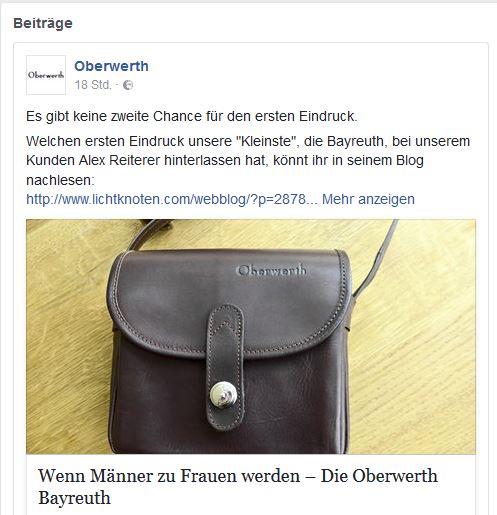Click the sentence "Es gibt keine zweite Chance"

pos(192,117)
